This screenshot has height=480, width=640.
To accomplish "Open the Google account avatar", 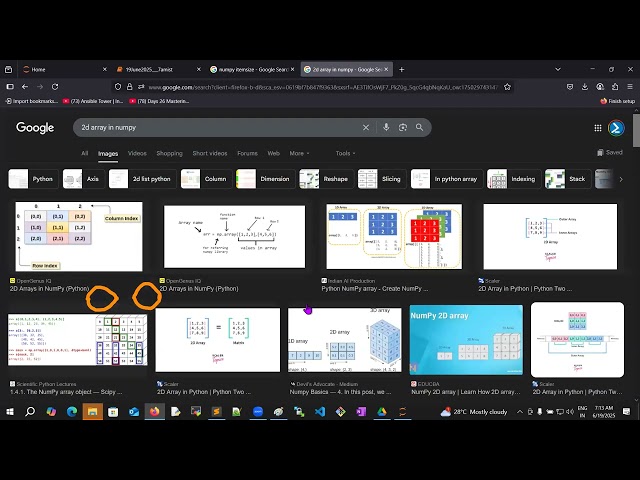I will [x=616, y=127].
